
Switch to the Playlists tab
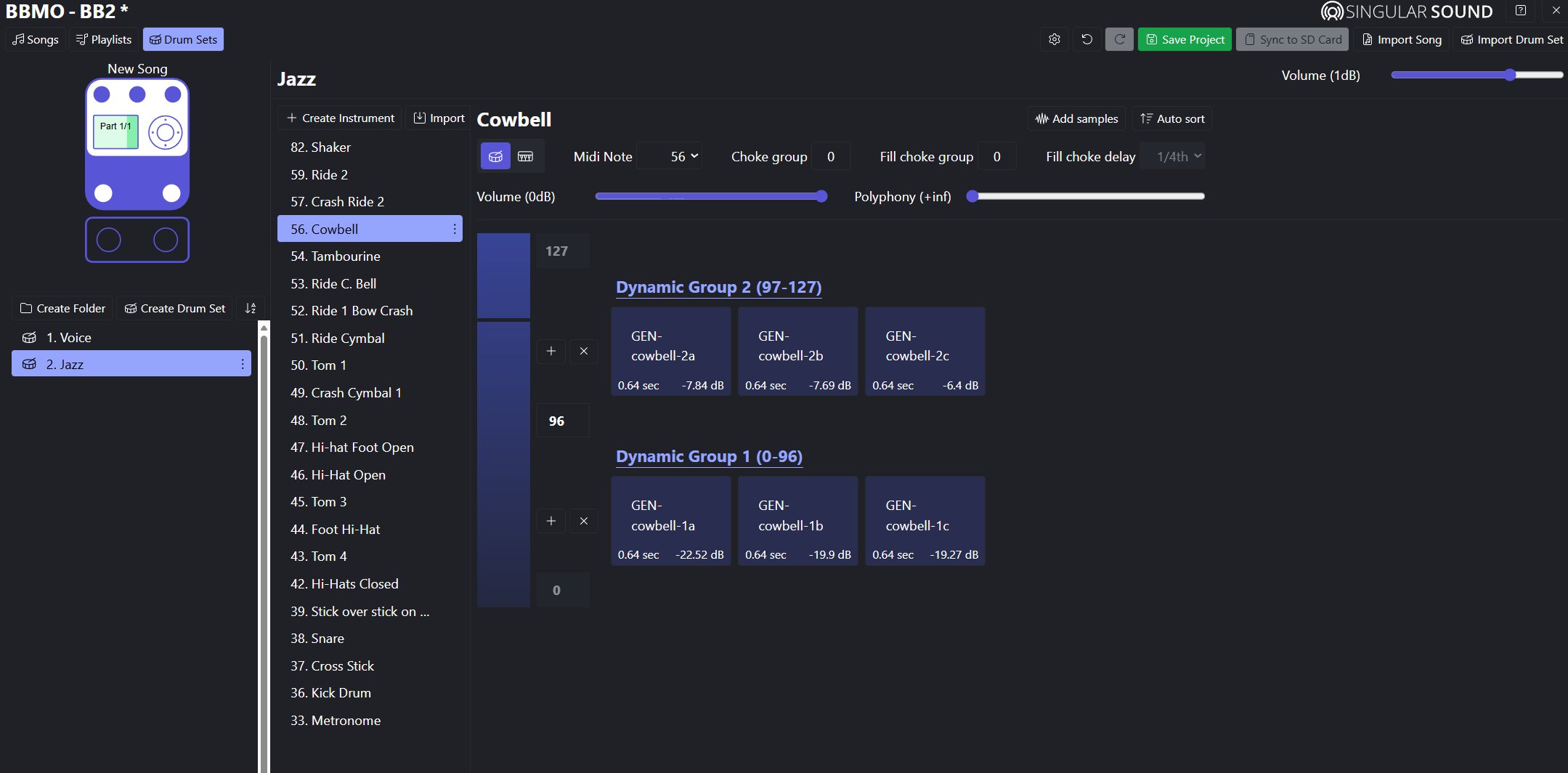click(x=104, y=39)
